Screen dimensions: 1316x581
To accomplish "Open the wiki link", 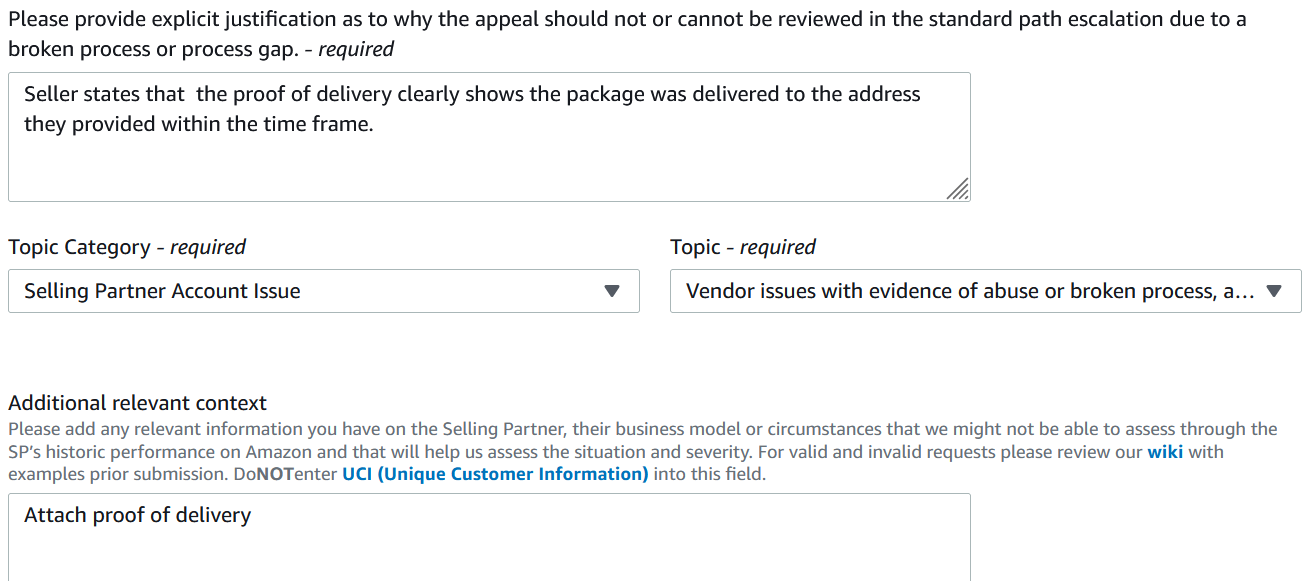I will pyautogui.click(x=1165, y=452).
